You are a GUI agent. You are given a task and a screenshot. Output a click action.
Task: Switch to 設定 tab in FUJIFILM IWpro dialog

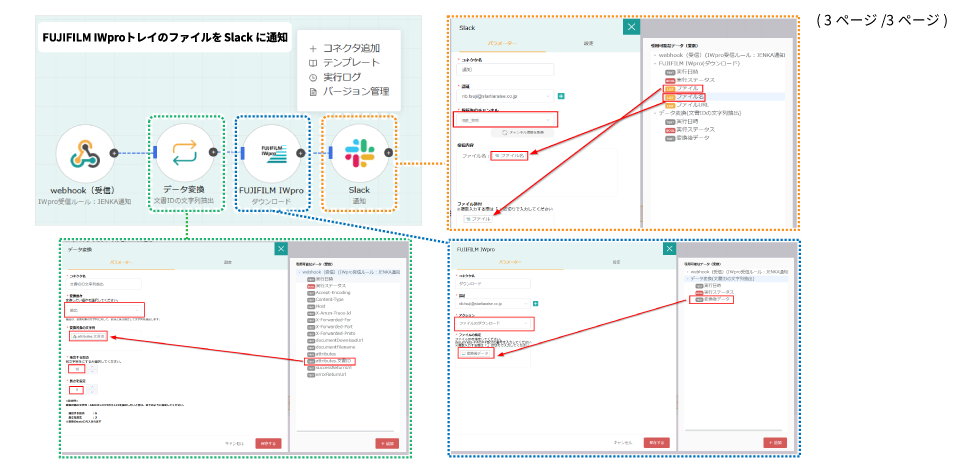pos(617,262)
